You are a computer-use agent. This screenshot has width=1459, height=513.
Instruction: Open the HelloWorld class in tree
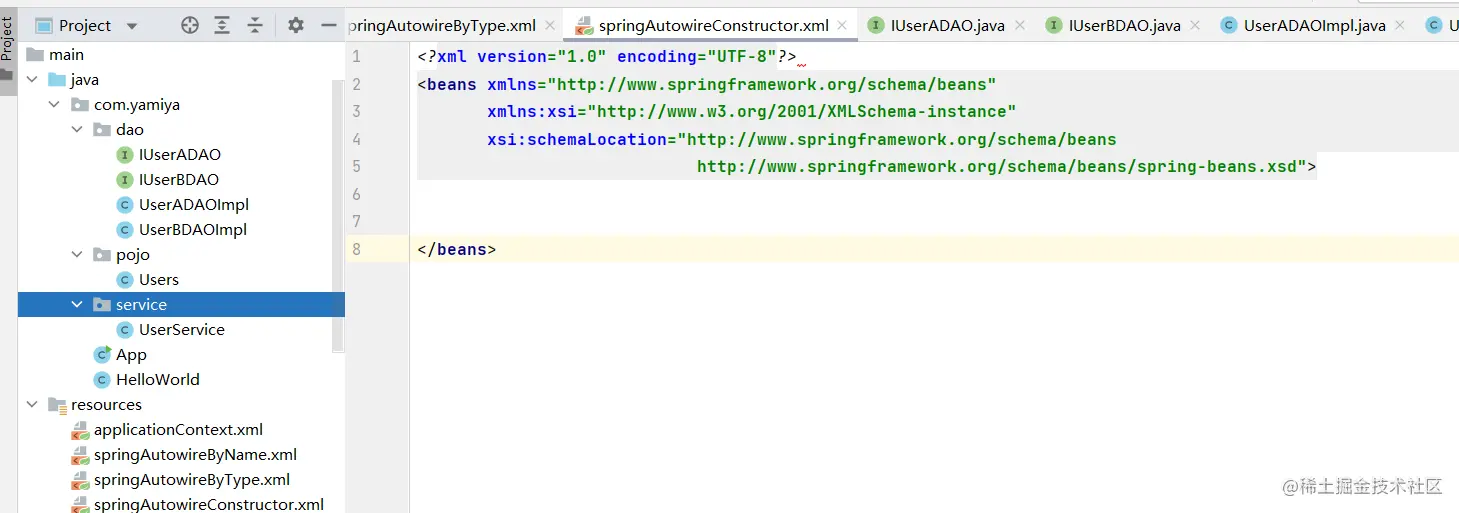158,380
